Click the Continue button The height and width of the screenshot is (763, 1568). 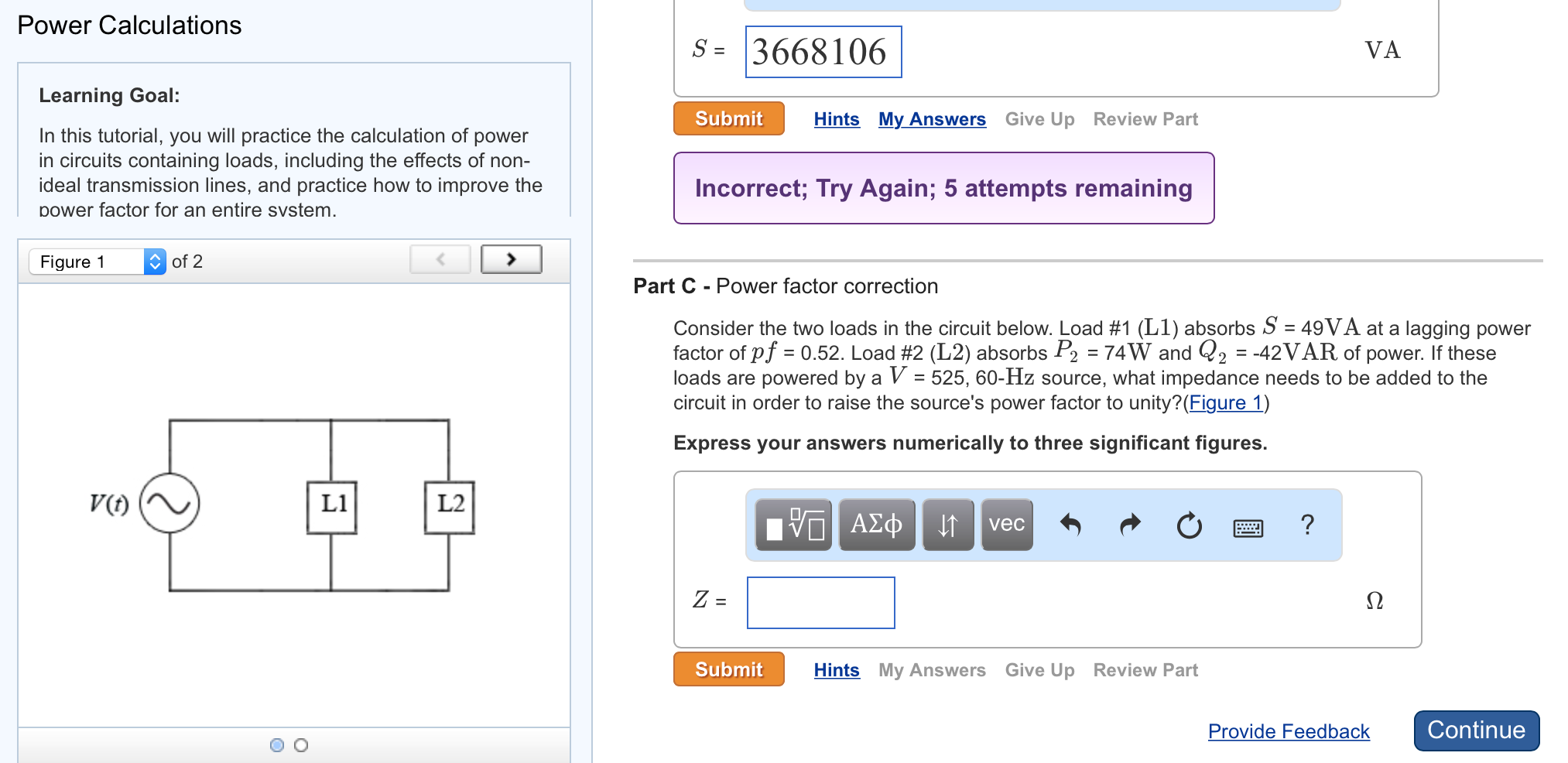1475,730
